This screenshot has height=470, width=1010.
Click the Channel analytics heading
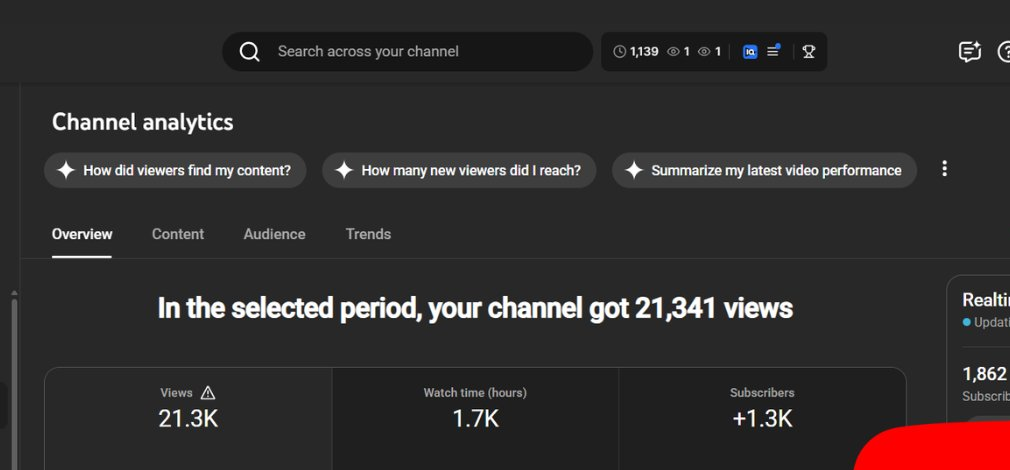[x=142, y=122]
